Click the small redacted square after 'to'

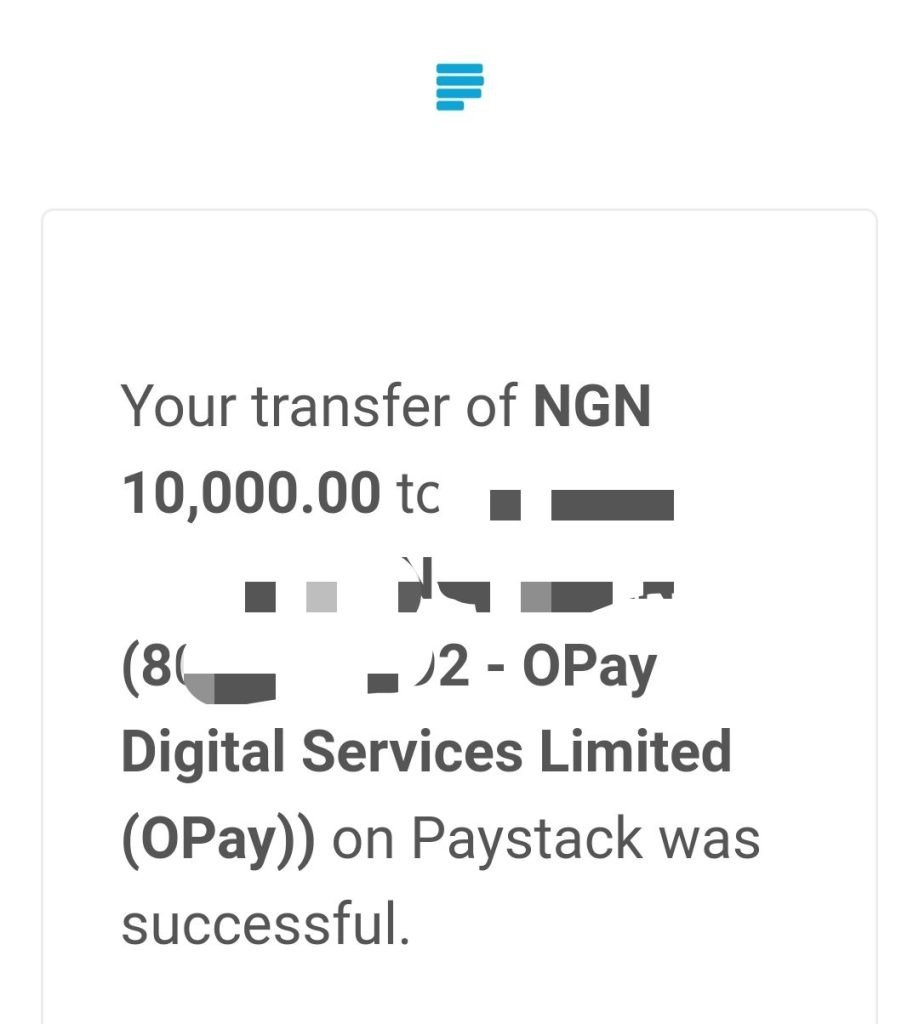click(505, 505)
